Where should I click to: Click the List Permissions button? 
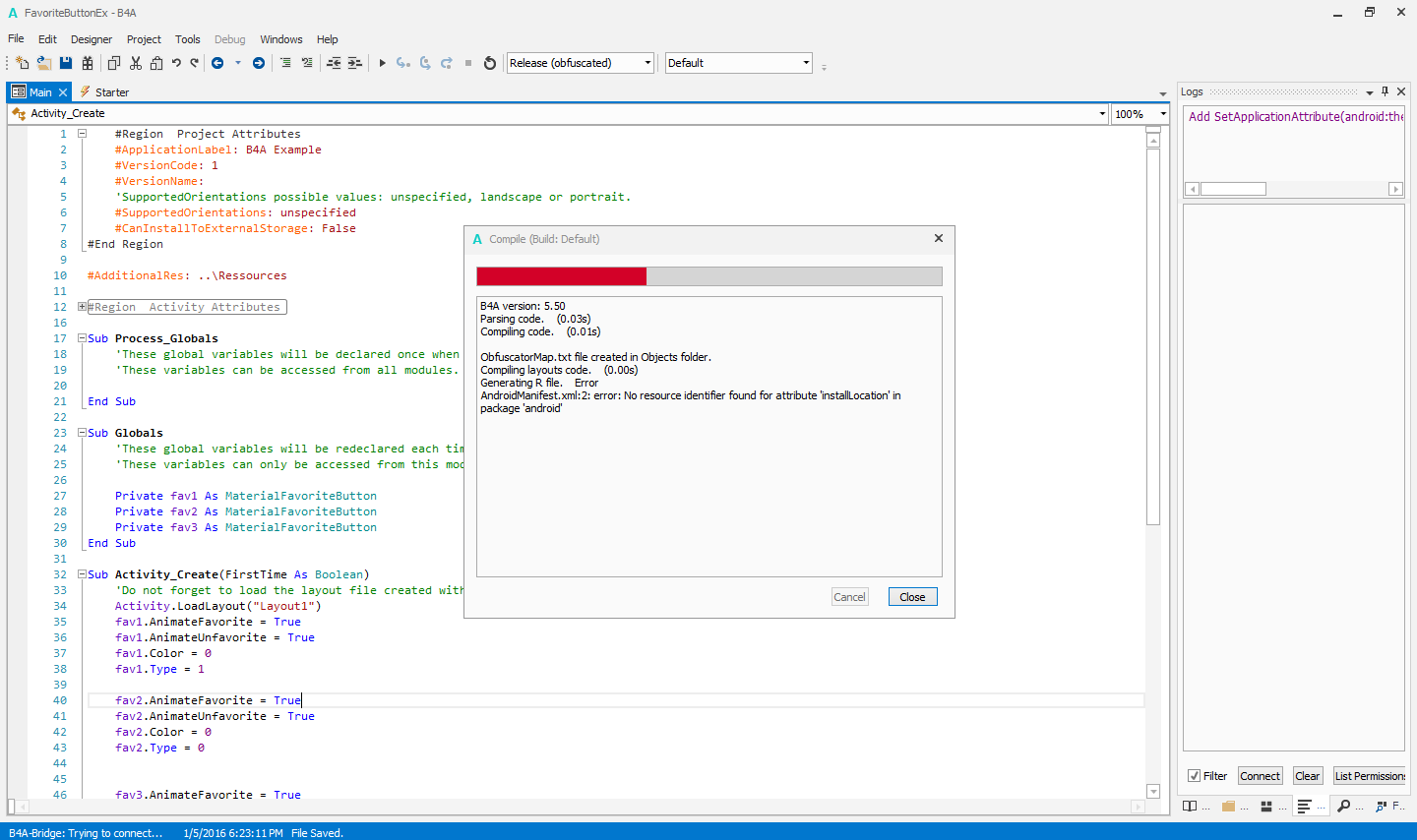pos(1370,776)
